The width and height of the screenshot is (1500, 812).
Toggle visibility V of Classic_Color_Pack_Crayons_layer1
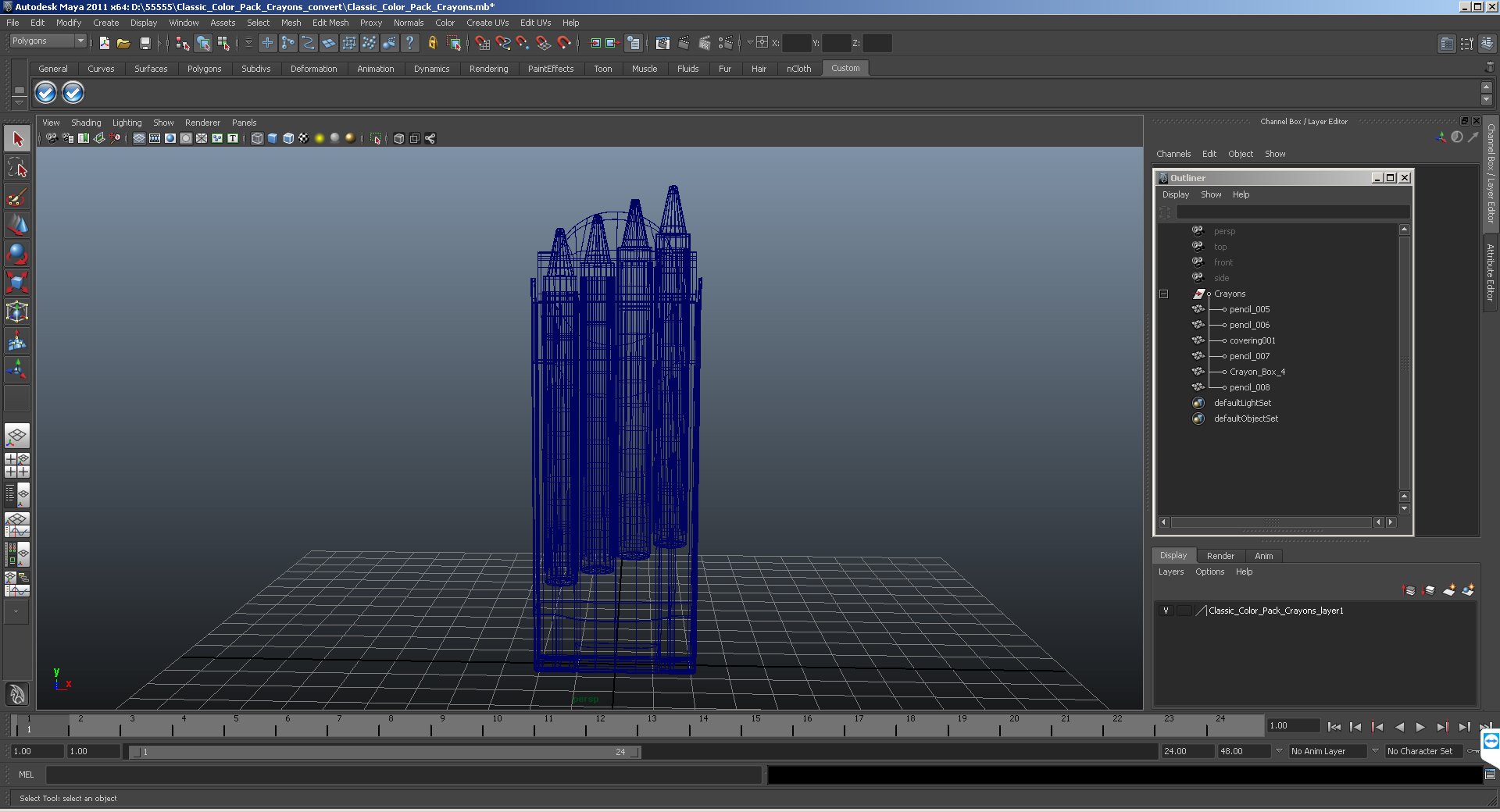(x=1166, y=611)
